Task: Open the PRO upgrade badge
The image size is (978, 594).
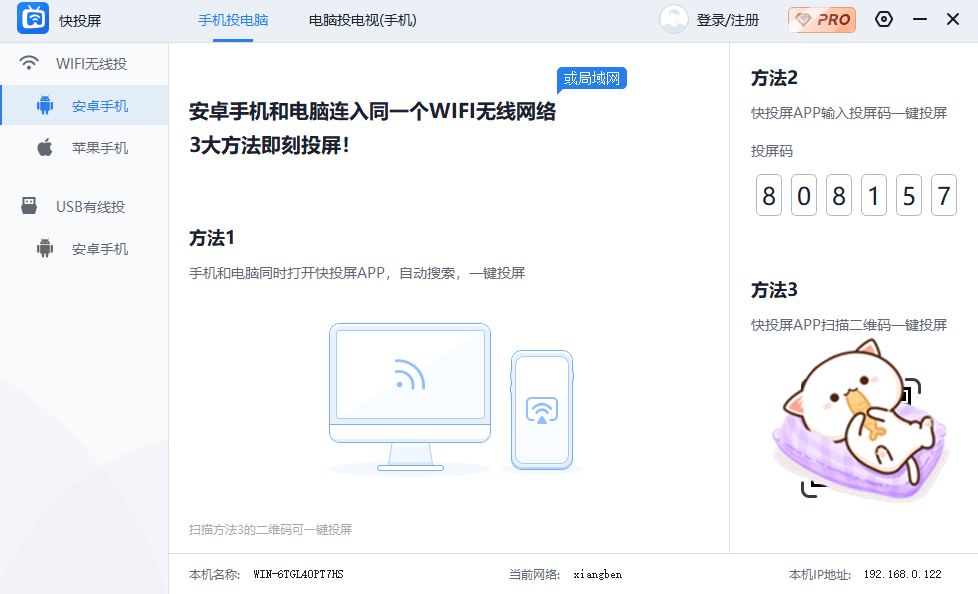Action: point(821,18)
